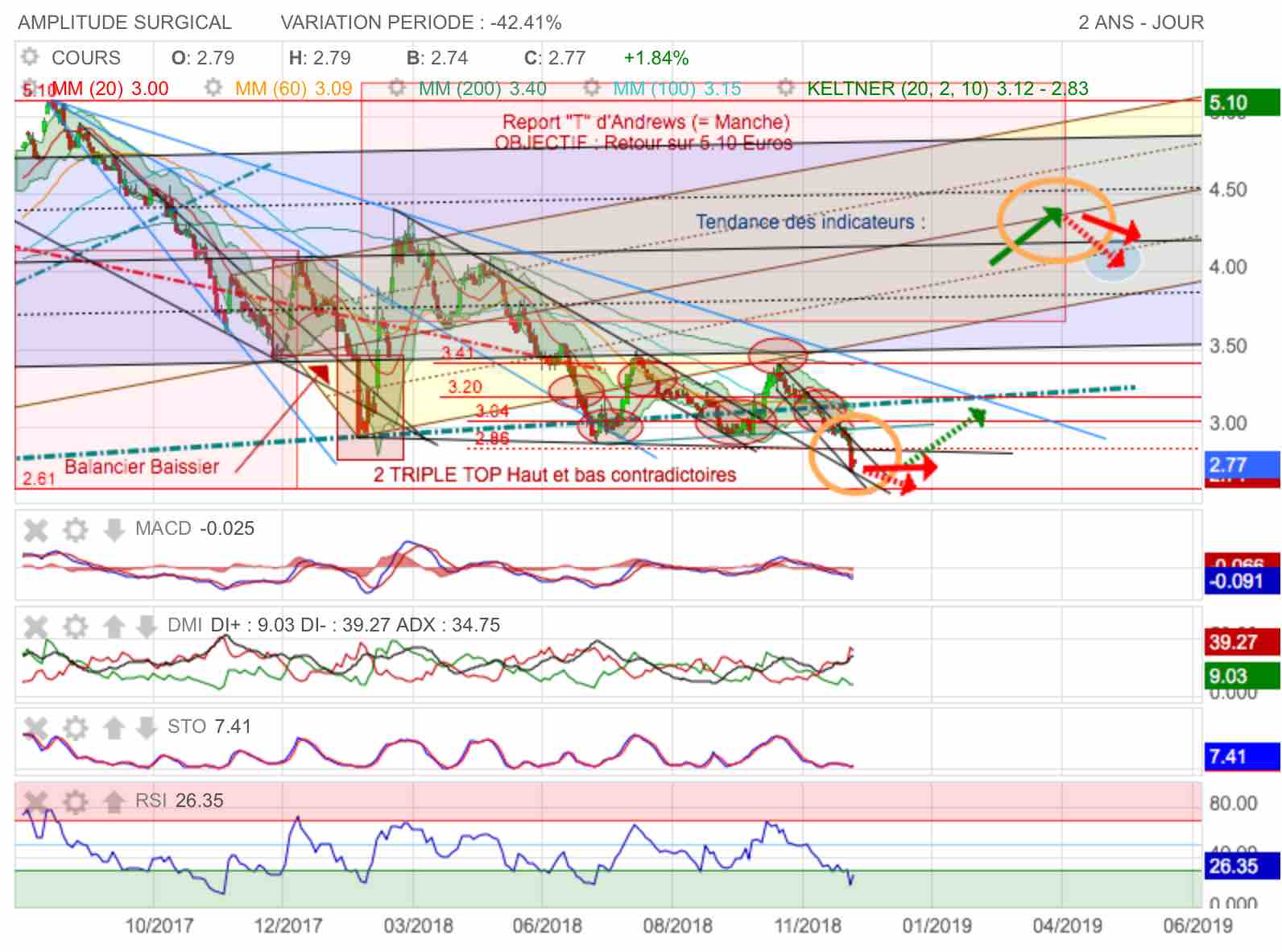
Task: Click the blue 26.35 RSI value tag
Action: point(1241,866)
